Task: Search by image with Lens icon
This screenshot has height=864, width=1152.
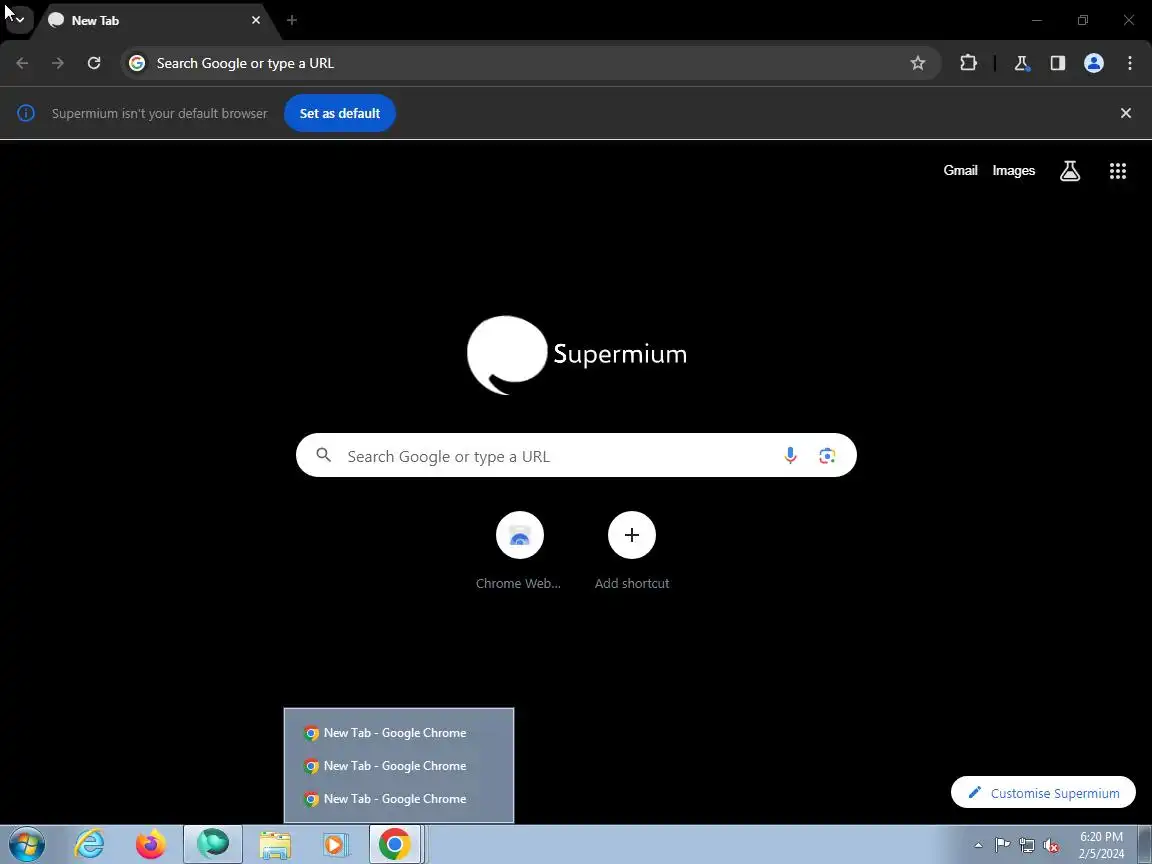Action: 827,456
